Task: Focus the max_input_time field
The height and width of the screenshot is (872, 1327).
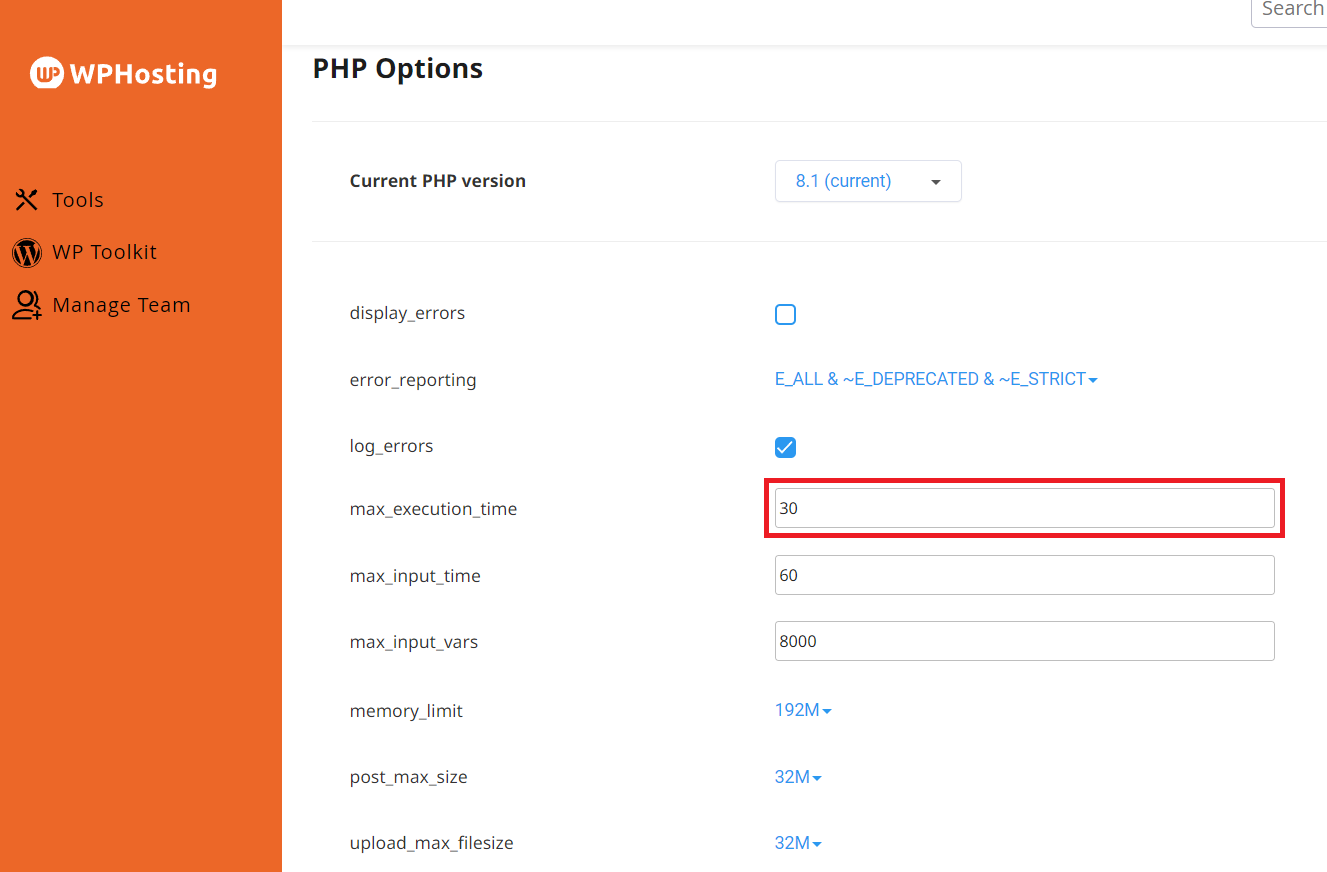Action: tap(1024, 575)
